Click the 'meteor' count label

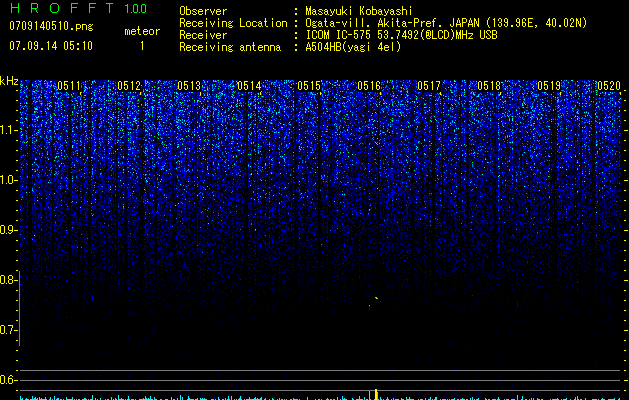point(142,31)
